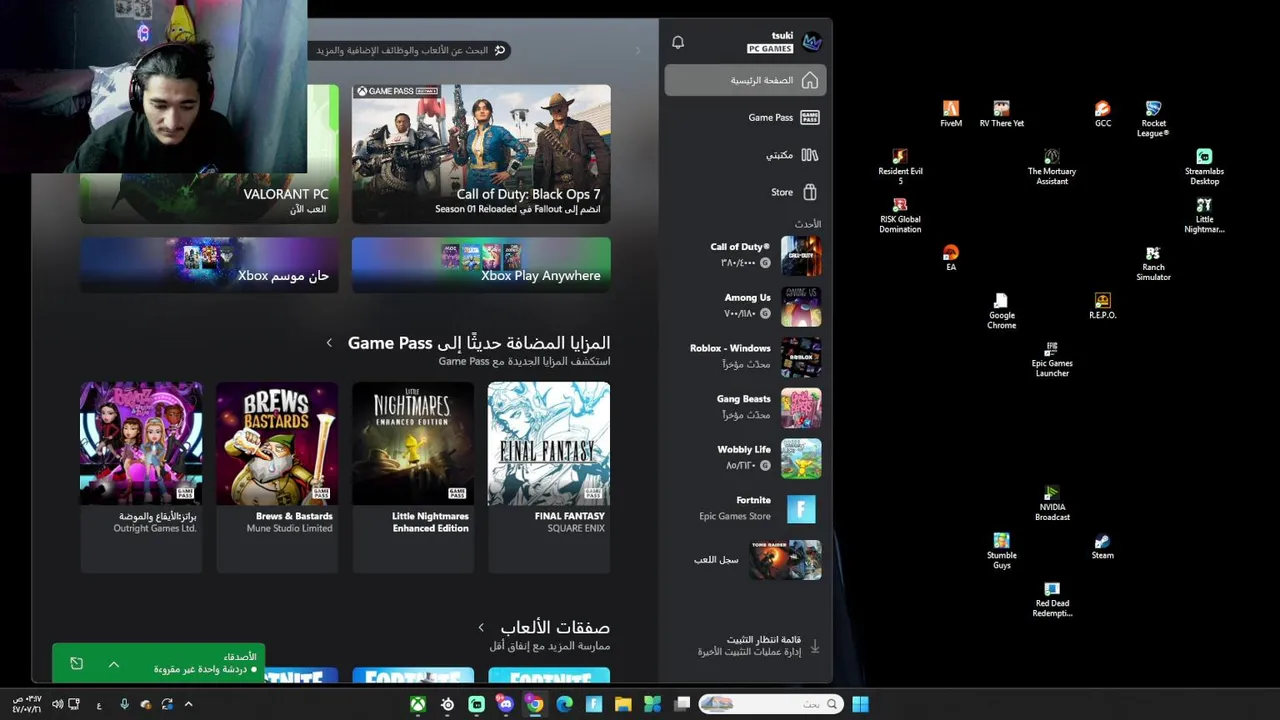Open the play history entry in sidebar
The image size is (1280, 720).
(x=745, y=560)
